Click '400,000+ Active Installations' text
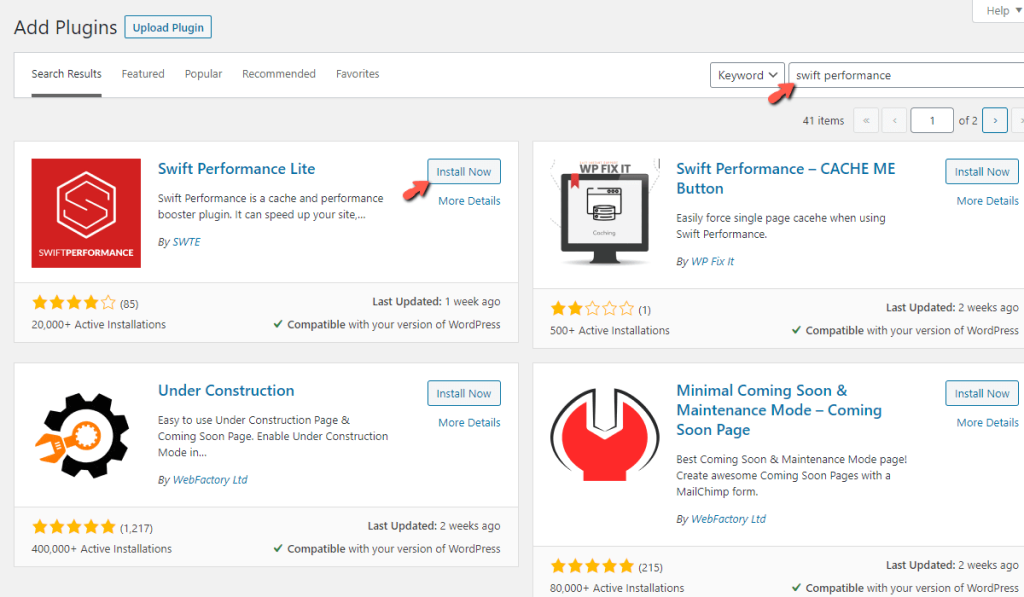1024x597 pixels. (102, 549)
